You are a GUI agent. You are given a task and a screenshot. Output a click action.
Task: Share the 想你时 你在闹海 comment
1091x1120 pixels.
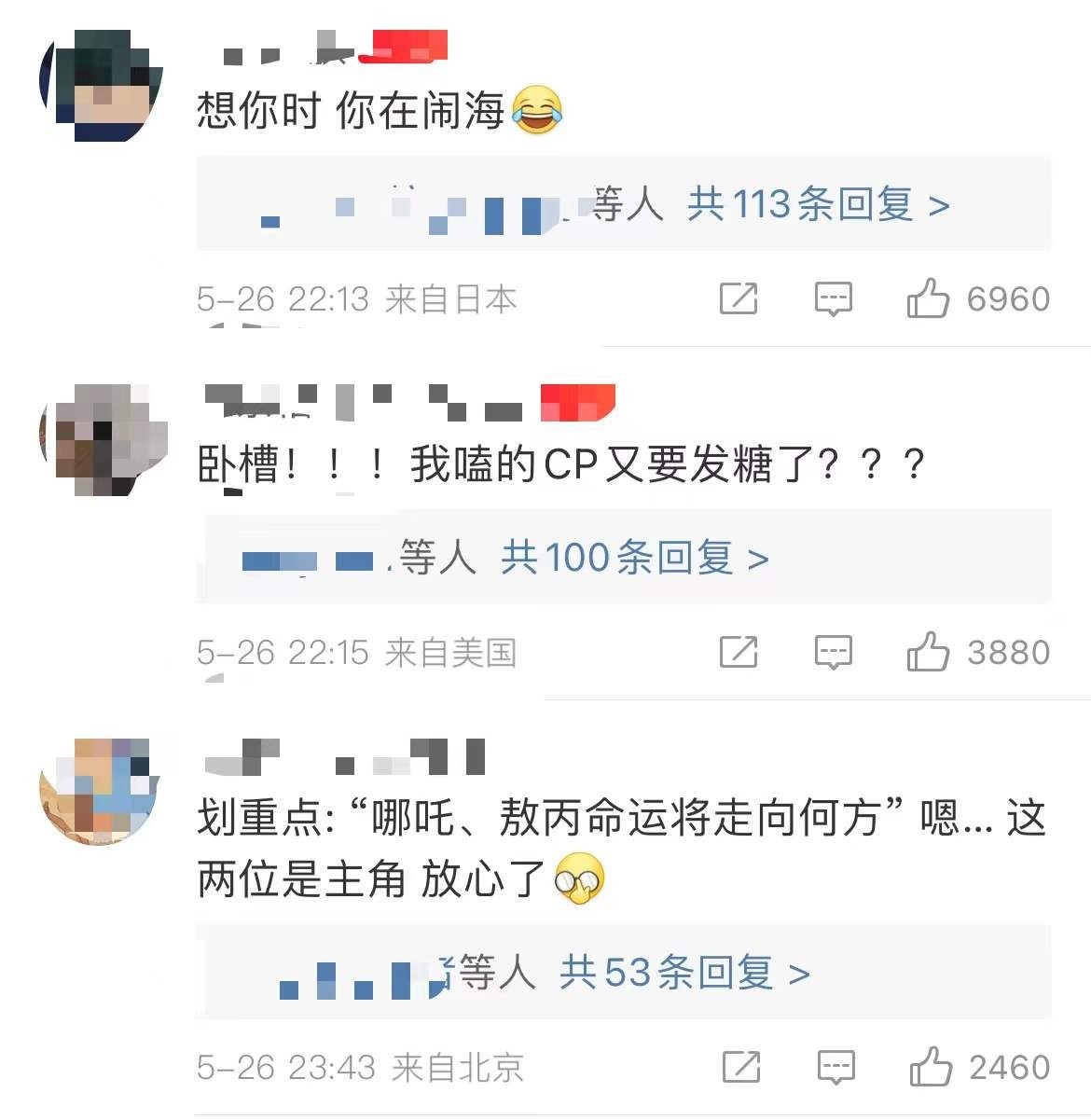pos(739,298)
